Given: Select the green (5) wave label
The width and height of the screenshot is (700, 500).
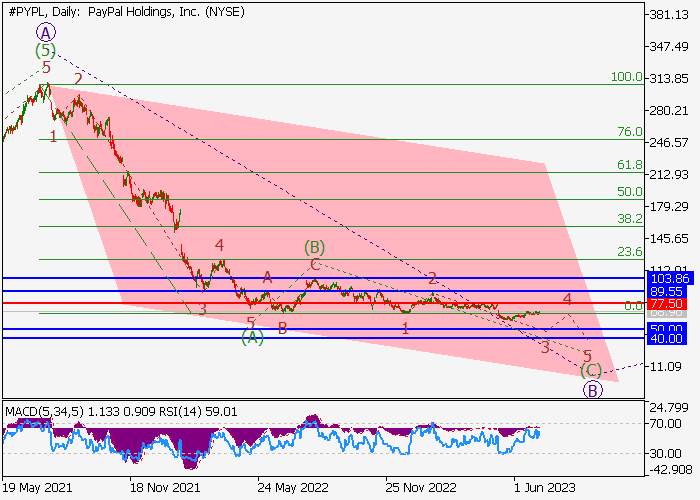Looking at the screenshot, I should (x=46, y=50).
